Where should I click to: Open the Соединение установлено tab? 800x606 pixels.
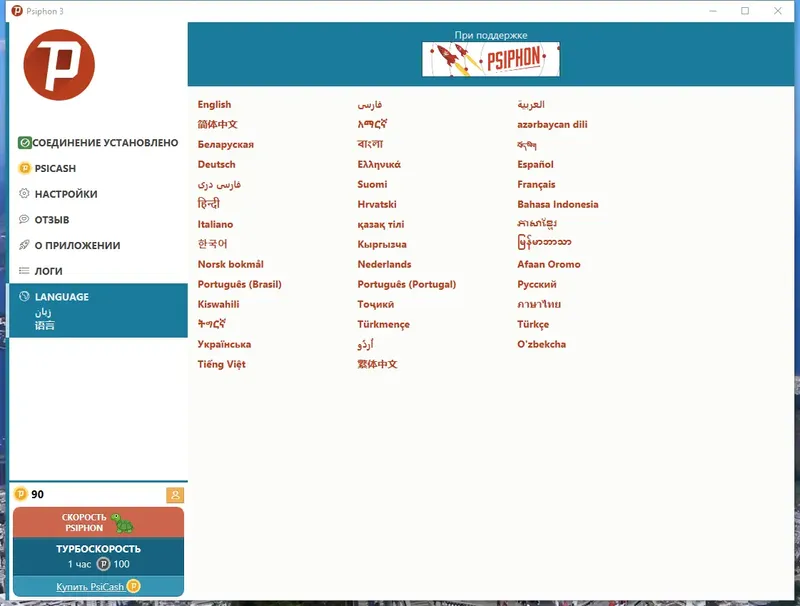point(98,143)
